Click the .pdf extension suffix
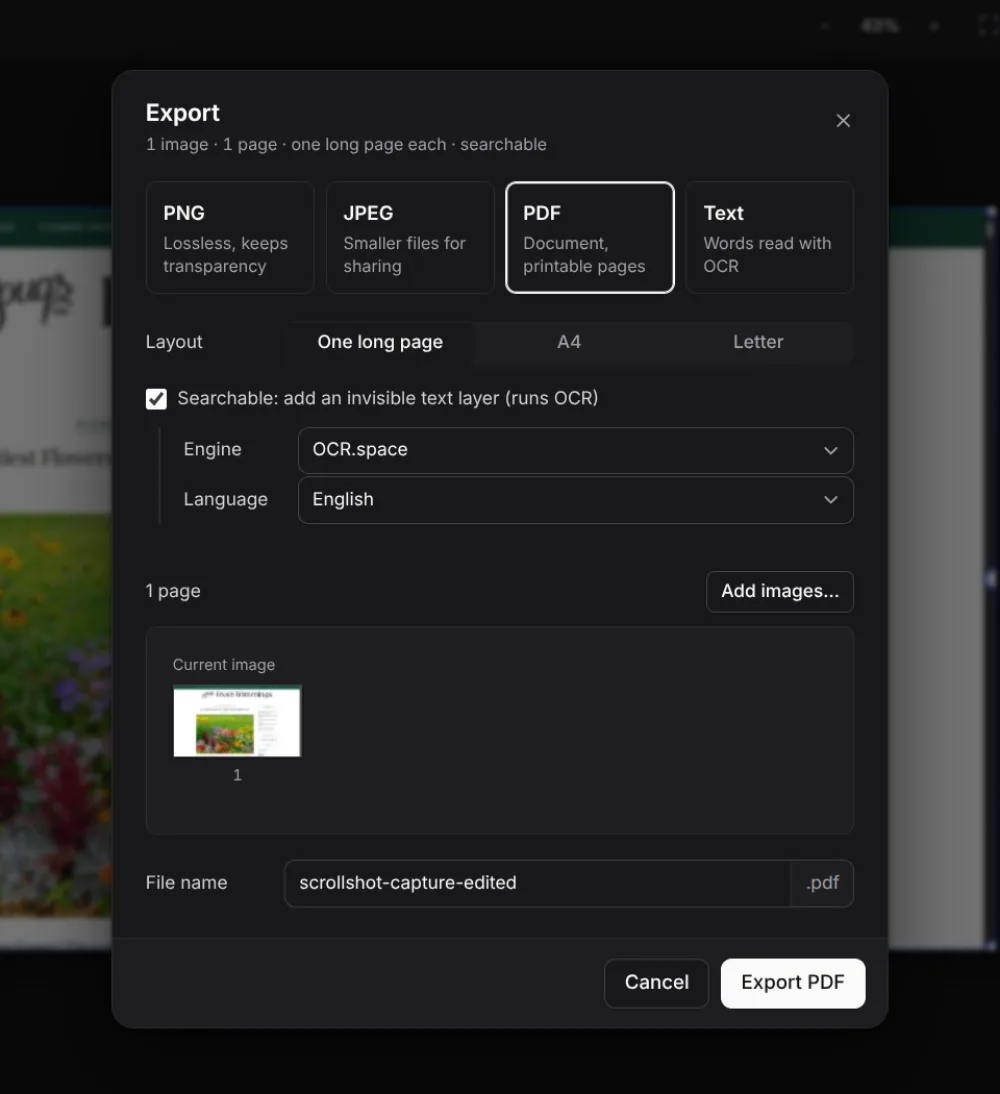 (822, 883)
